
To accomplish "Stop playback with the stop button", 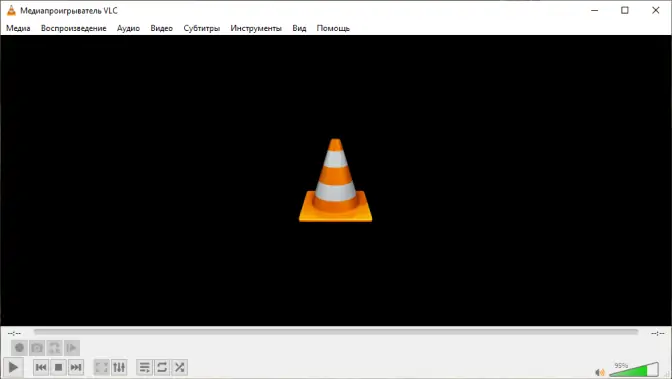I will [59, 367].
